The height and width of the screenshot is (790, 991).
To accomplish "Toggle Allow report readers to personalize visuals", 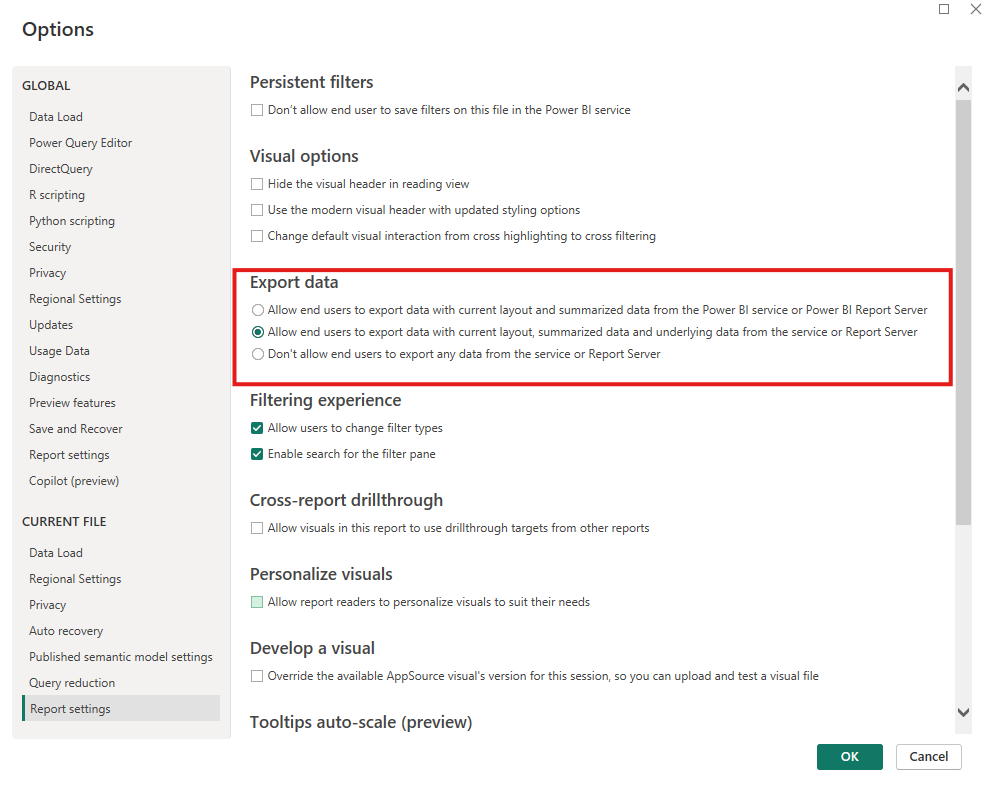I will click(x=257, y=602).
